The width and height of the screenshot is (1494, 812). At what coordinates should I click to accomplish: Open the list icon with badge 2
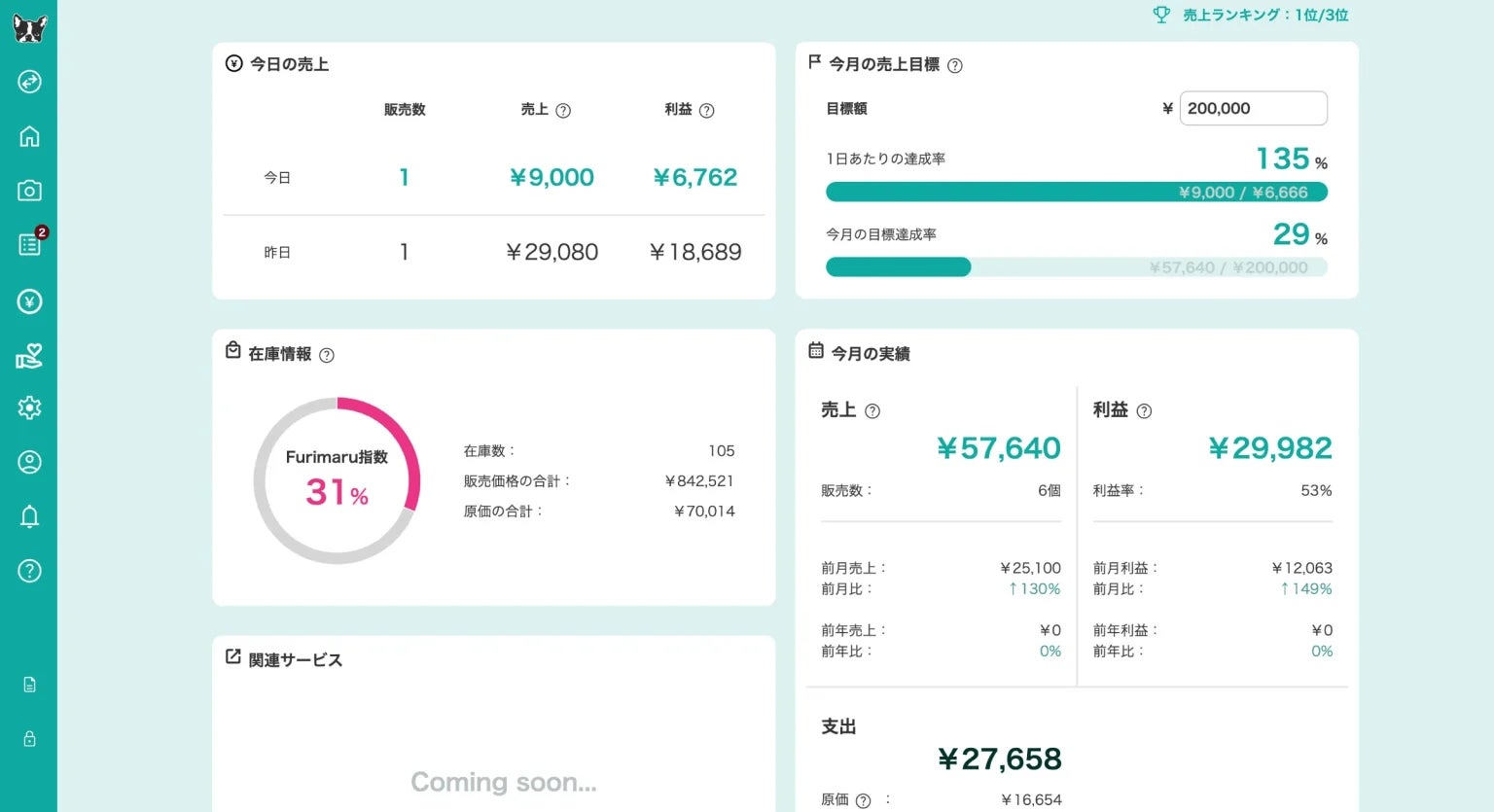point(30,243)
